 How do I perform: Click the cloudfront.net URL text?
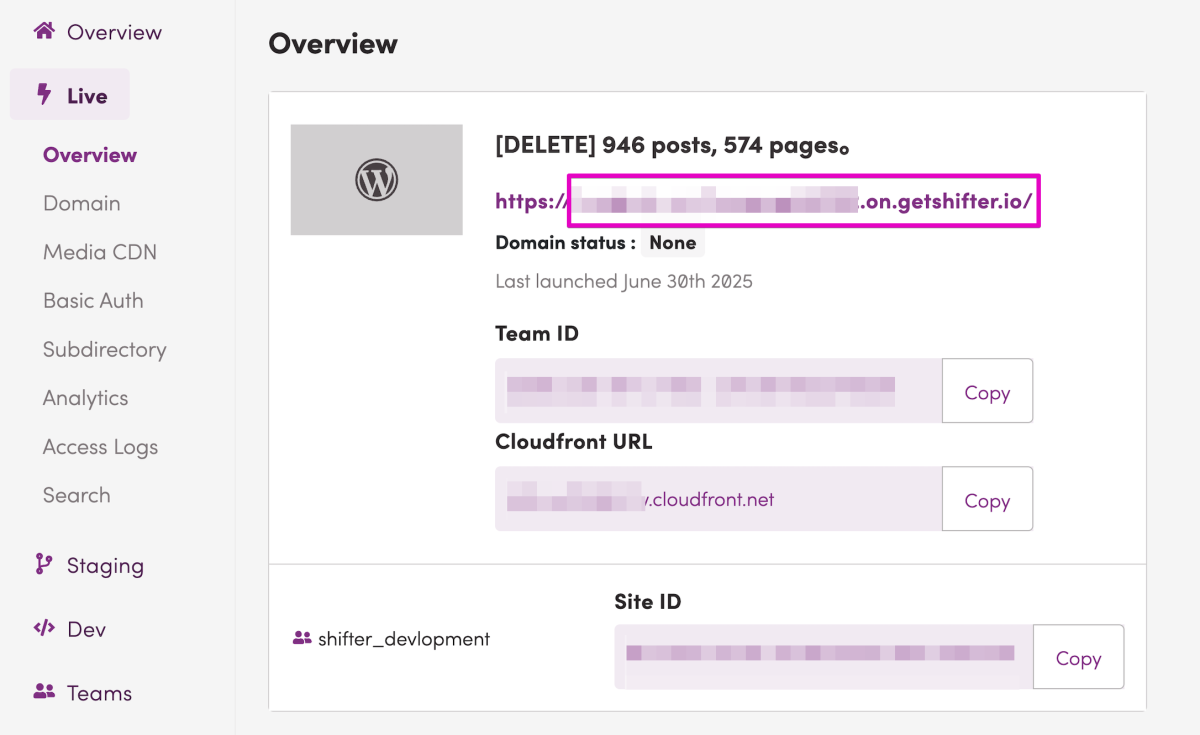coord(640,499)
